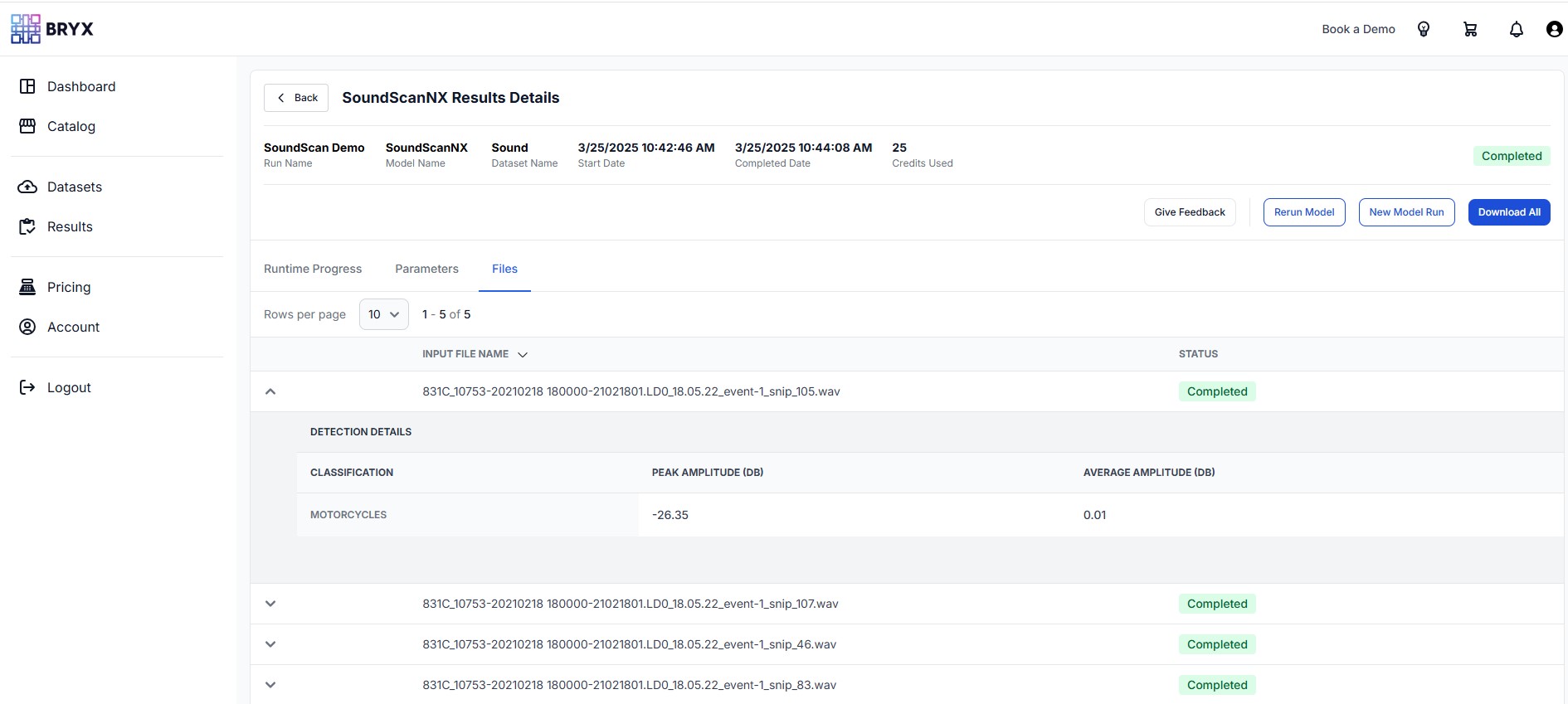Click the Download All button
Viewport: 1568px width, 704px height.
point(1508,212)
